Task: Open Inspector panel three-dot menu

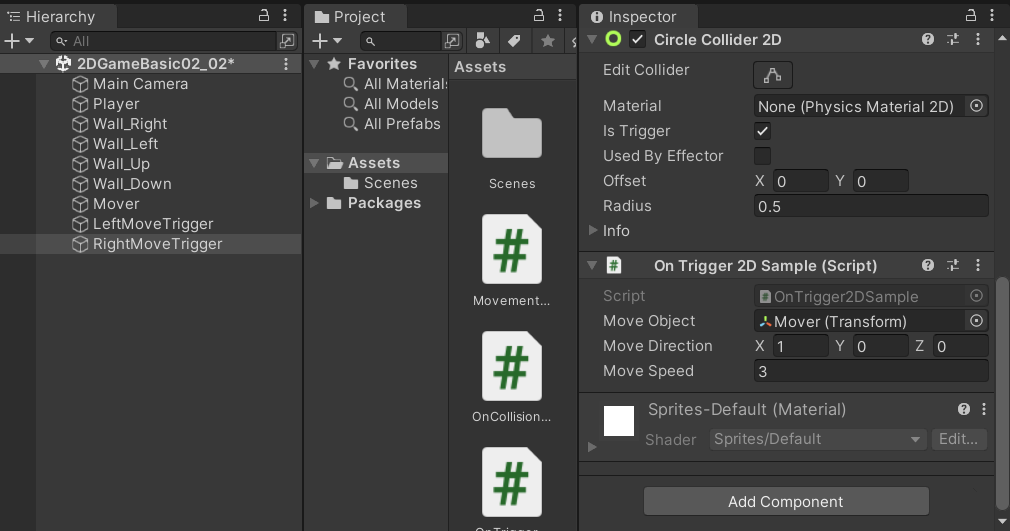Action: [x=991, y=15]
